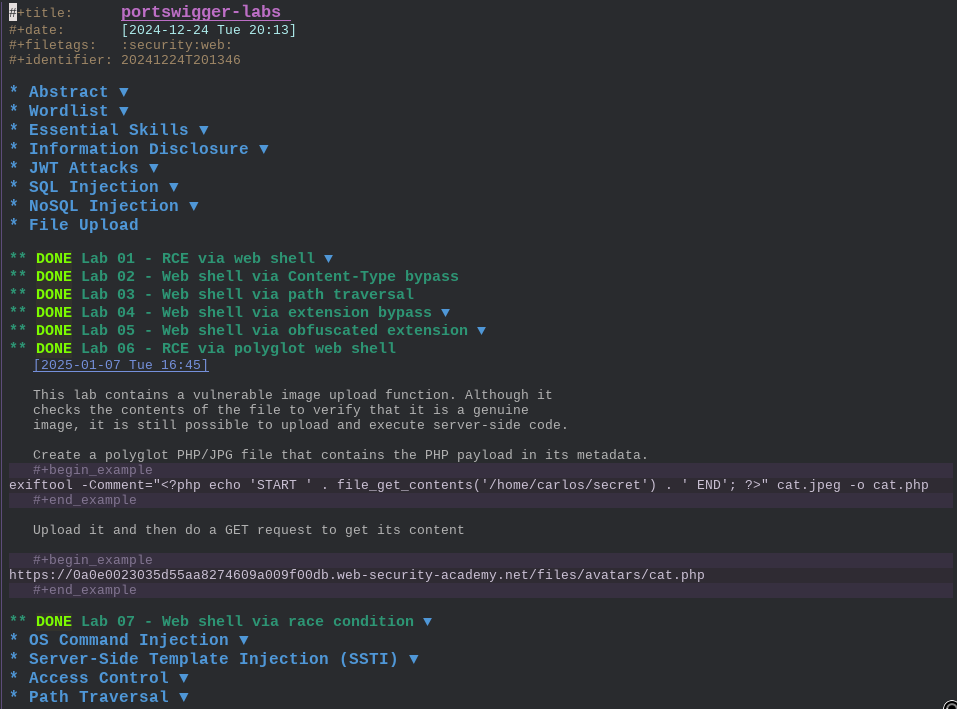Expand Access Control fold arrow
Viewport: 957px width, 709px height.
click(x=184, y=678)
